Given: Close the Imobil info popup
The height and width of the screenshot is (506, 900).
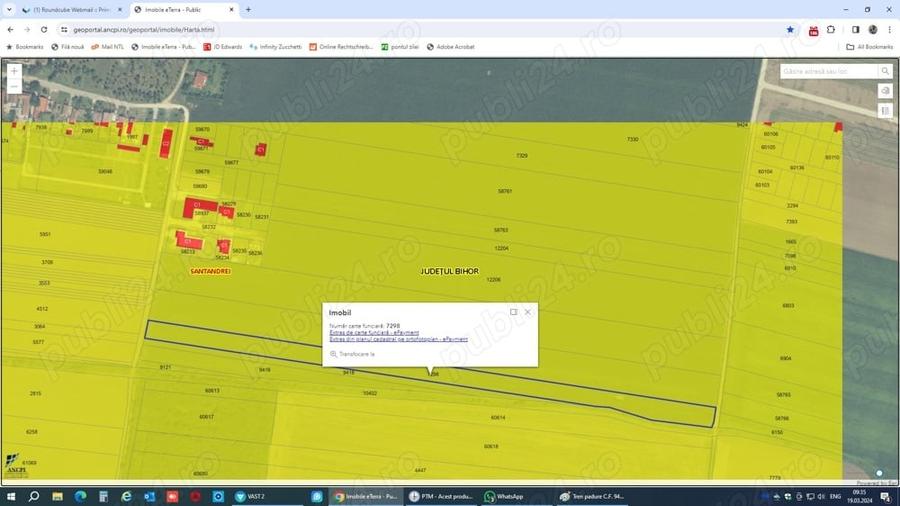Looking at the screenshot, I should (527, 312).
